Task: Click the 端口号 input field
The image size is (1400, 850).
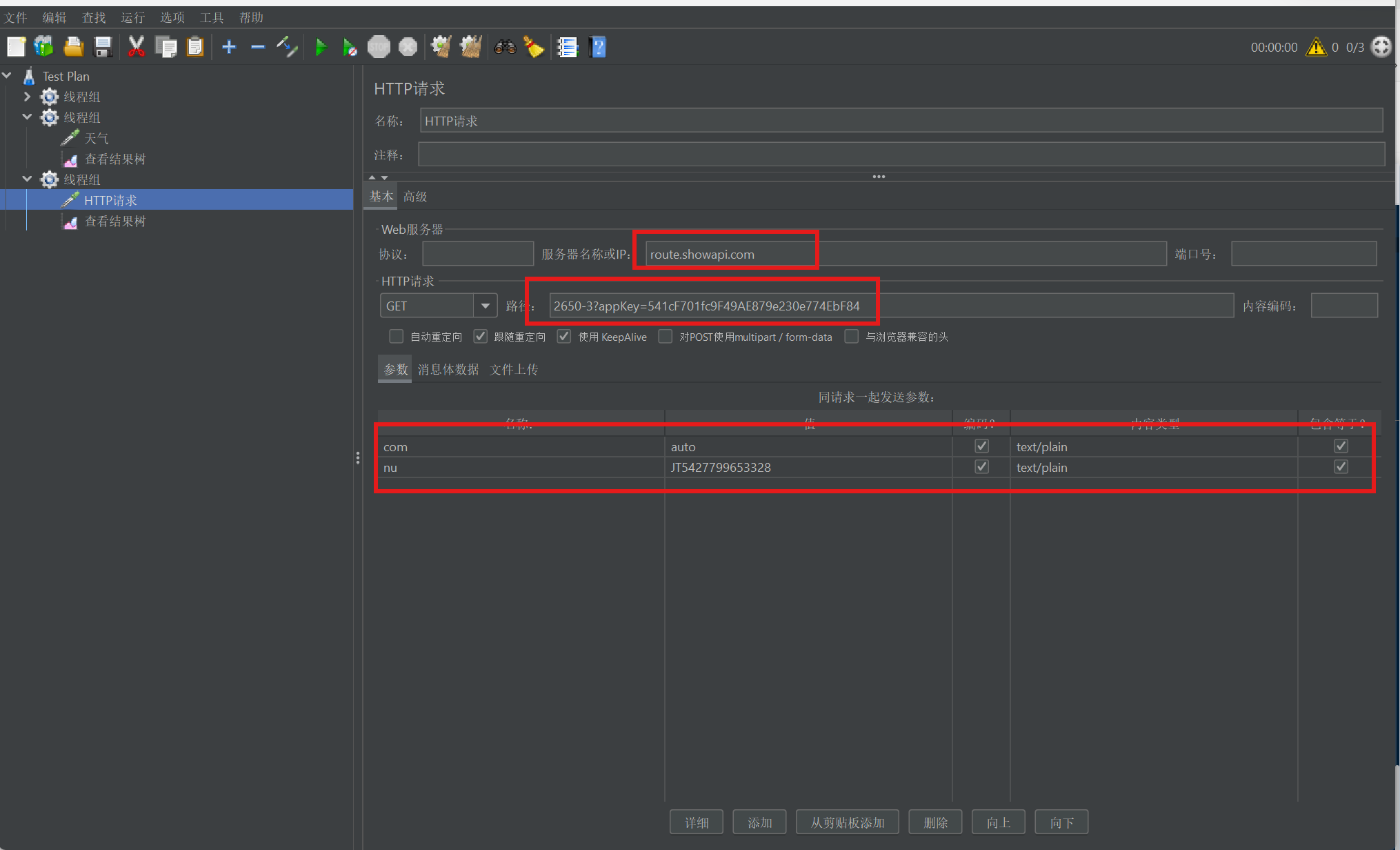Action: click(x=1303, y=254)
